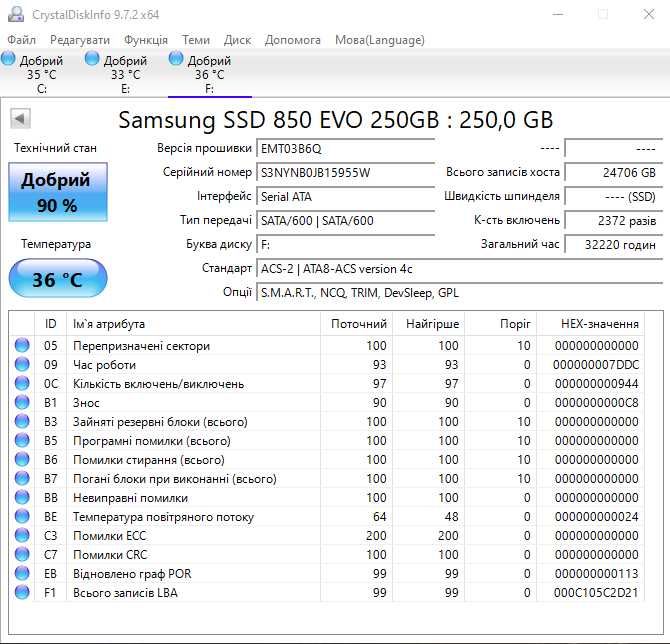Screen dimensions: 670x644
Task: Click status orb for attribute B1 Знос
Action: click(x=22, y=402)
